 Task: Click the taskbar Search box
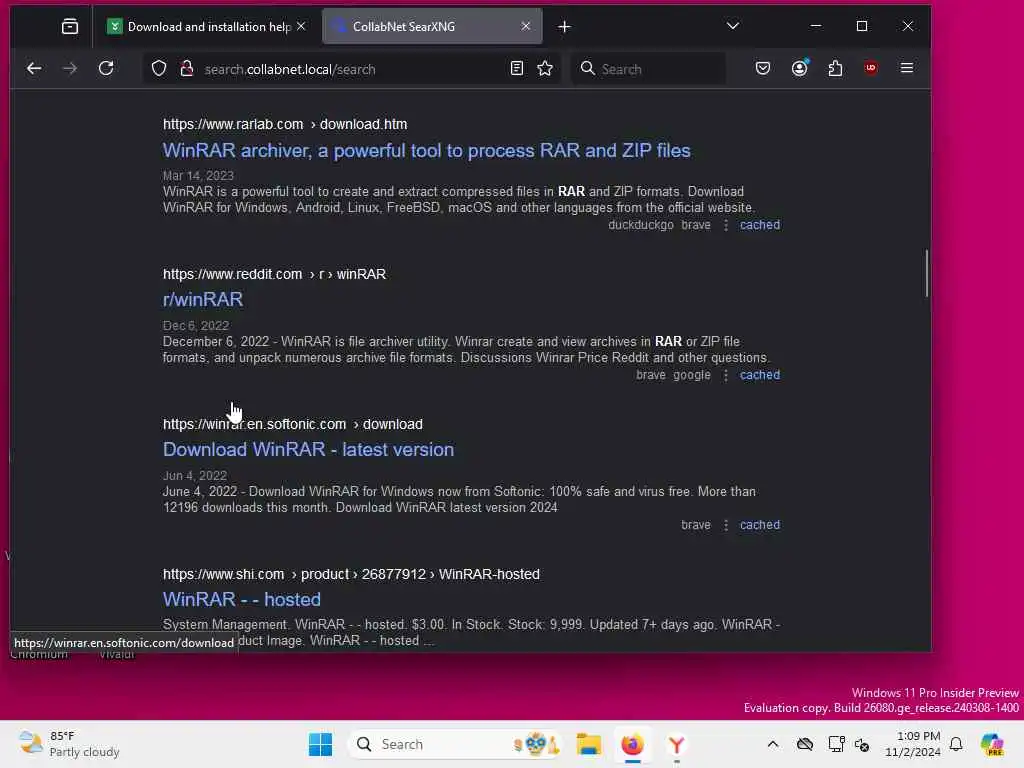click(x=455, y=744)
